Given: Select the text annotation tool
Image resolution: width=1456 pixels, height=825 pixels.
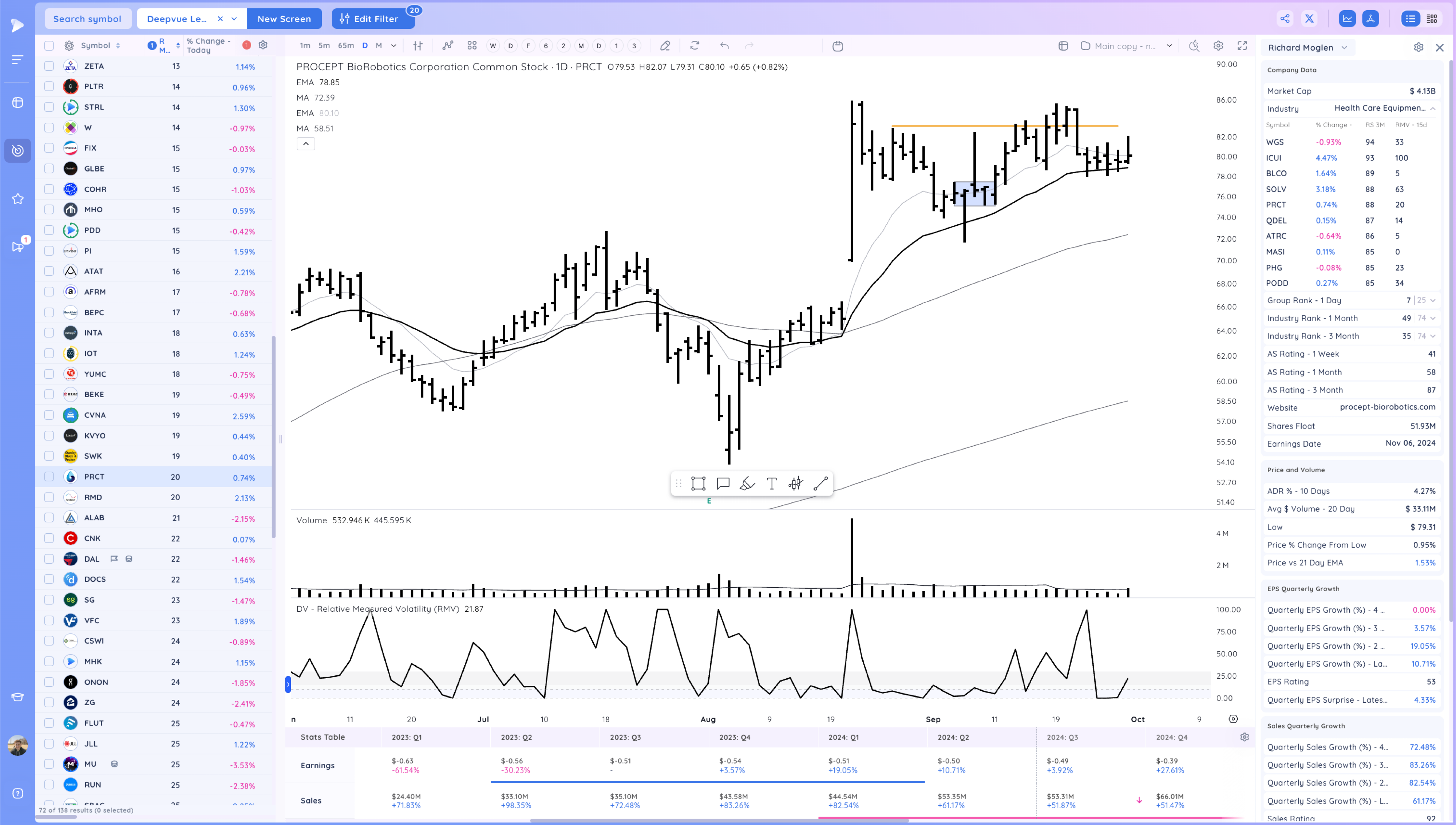Looking at the screenshot, I should [771, 483].
